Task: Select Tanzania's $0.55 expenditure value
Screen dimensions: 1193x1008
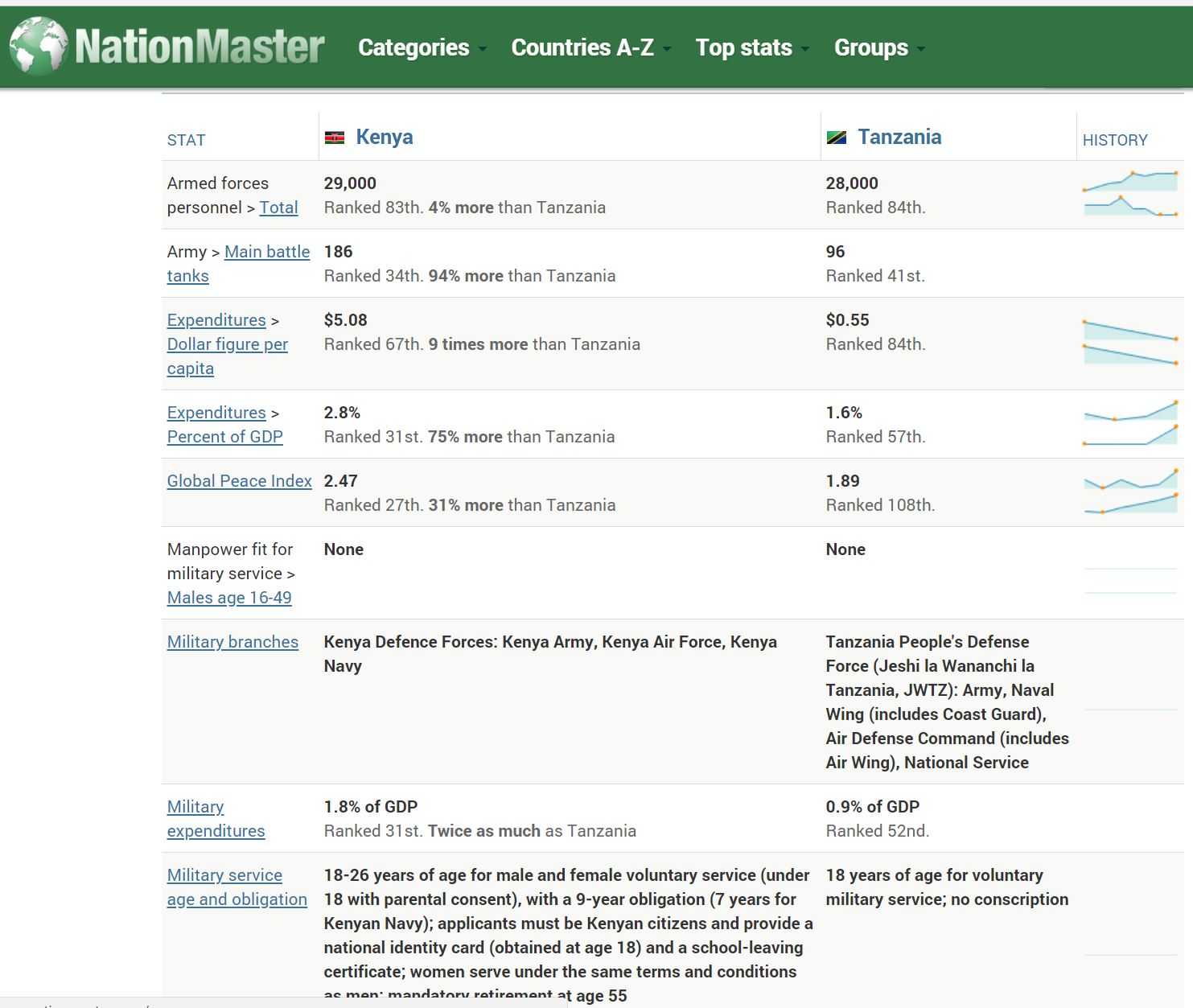Action: [847, 320]
